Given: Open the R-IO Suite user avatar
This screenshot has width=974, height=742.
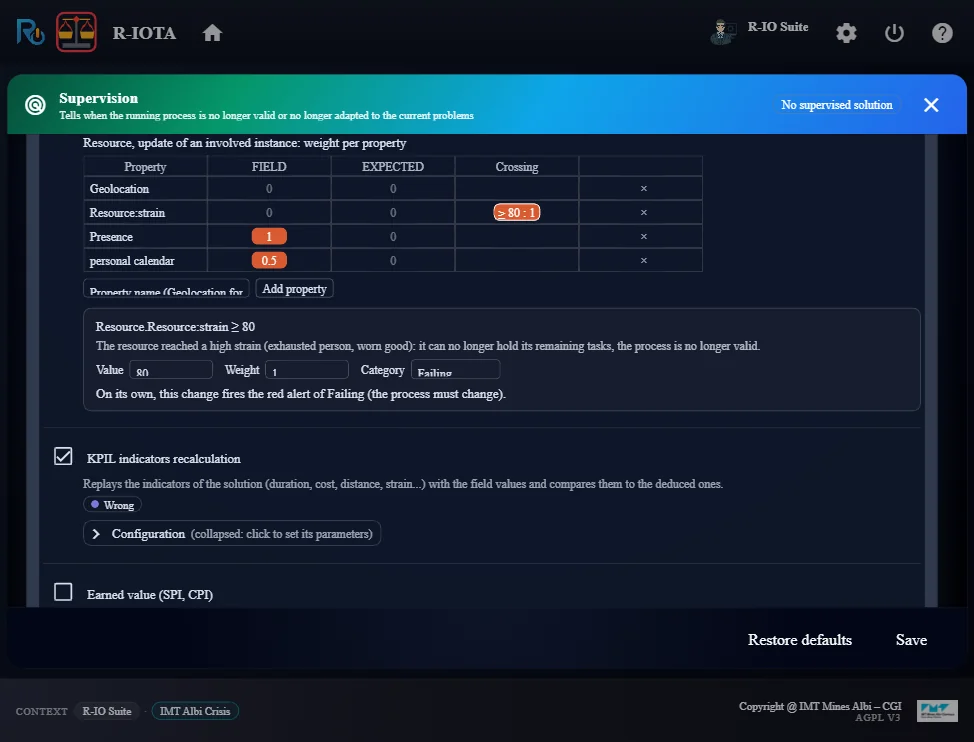Looking at the screenshot, I should 722,32.
